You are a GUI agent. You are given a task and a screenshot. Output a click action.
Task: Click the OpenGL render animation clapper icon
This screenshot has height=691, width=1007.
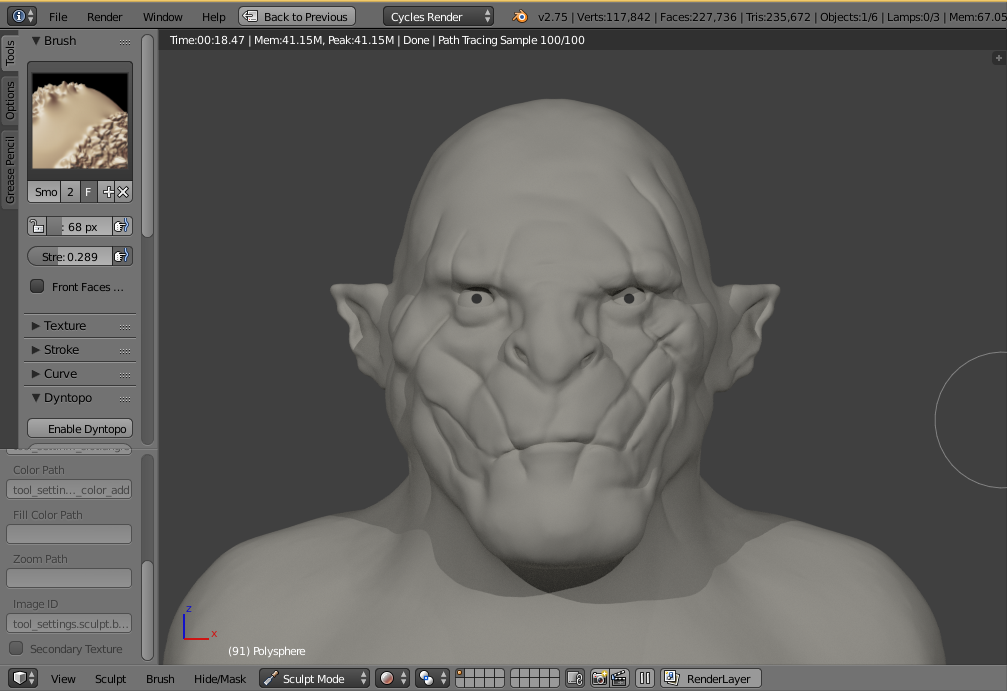click(618, 679)
